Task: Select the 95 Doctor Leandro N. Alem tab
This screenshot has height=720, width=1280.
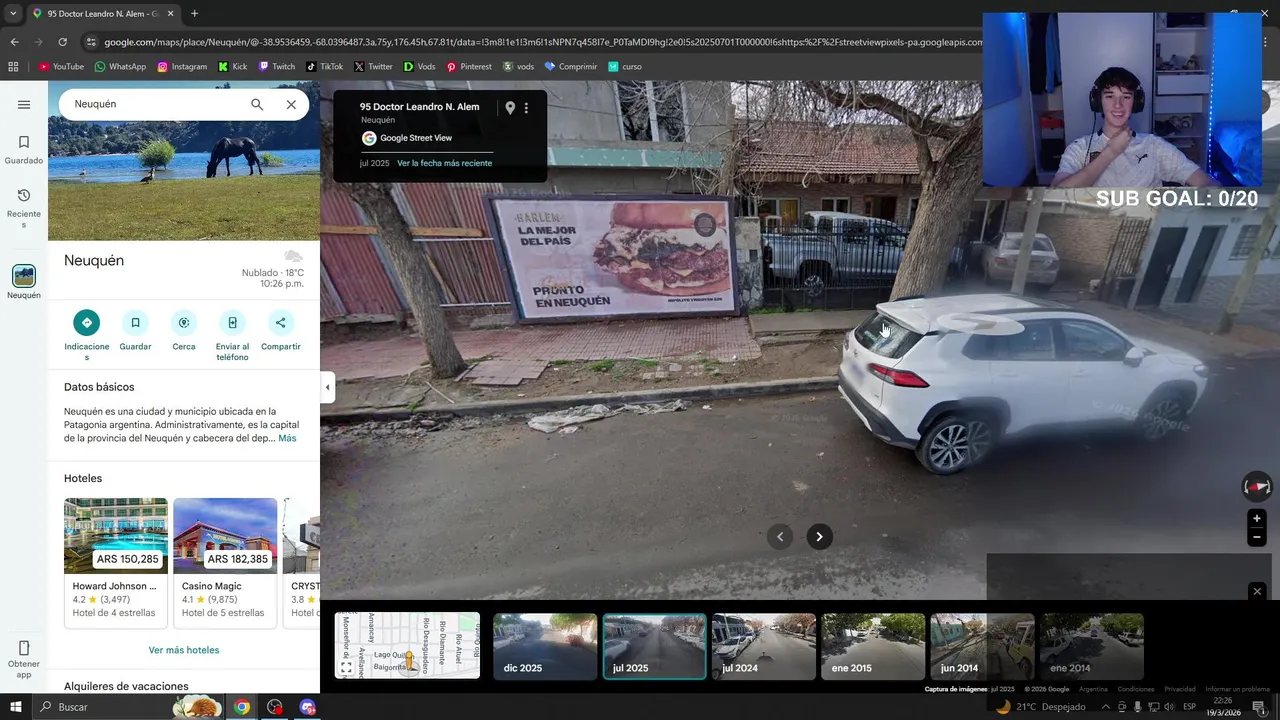Action: pyautogui.click(x=102, y=14)
